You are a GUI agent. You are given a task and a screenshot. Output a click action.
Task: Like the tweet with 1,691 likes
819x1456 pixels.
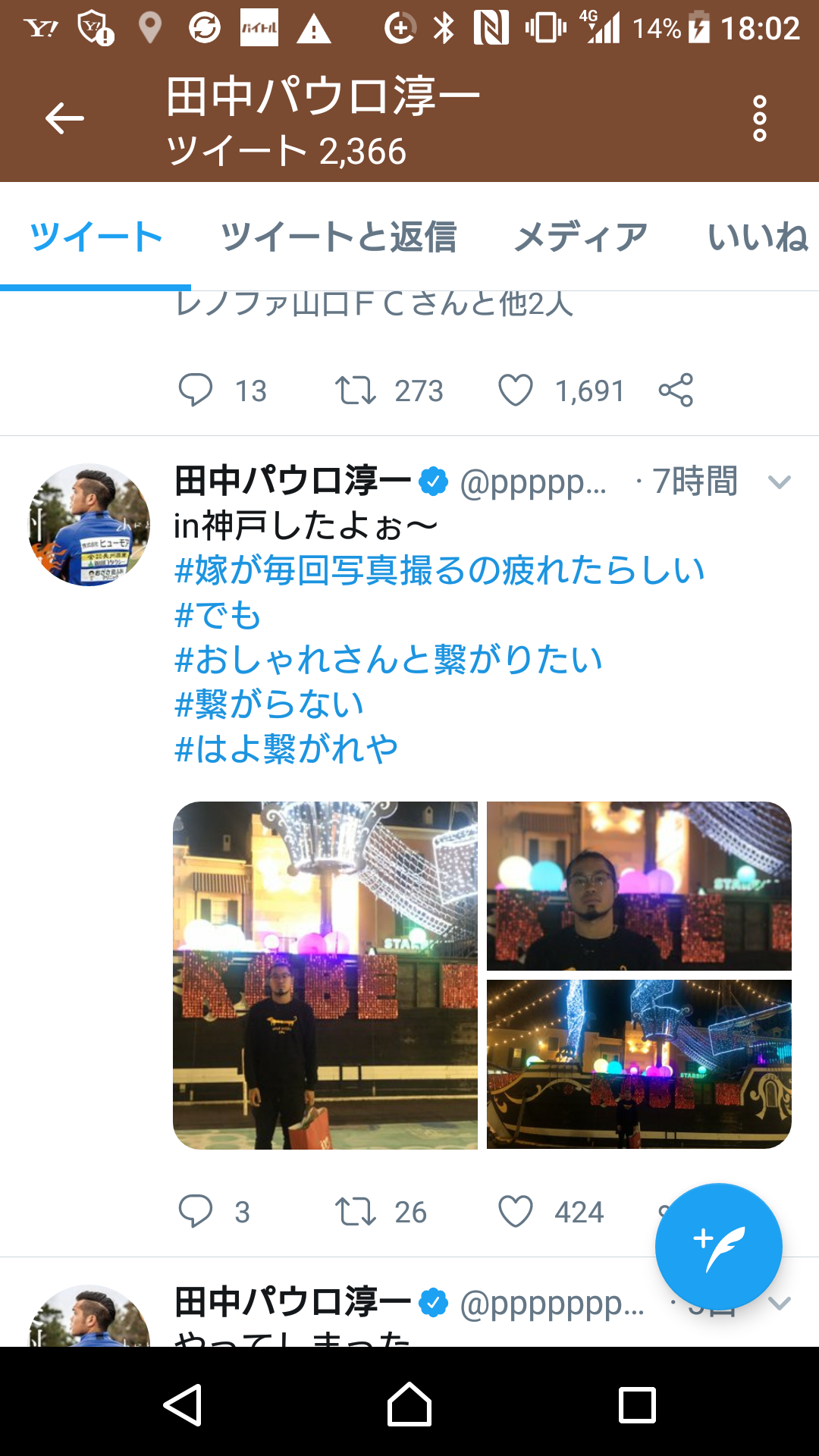516,391
